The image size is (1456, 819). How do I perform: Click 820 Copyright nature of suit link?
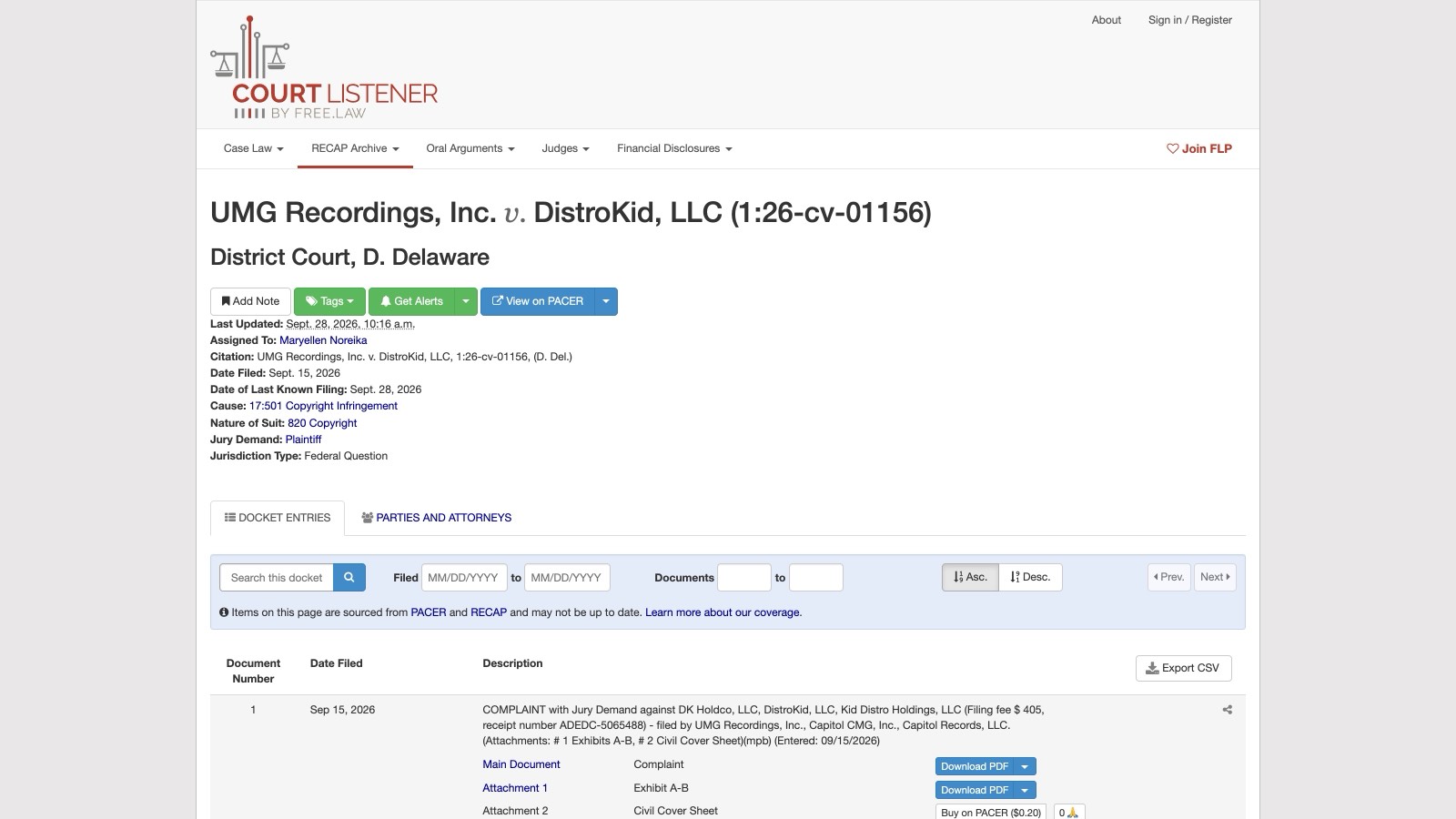322,423
